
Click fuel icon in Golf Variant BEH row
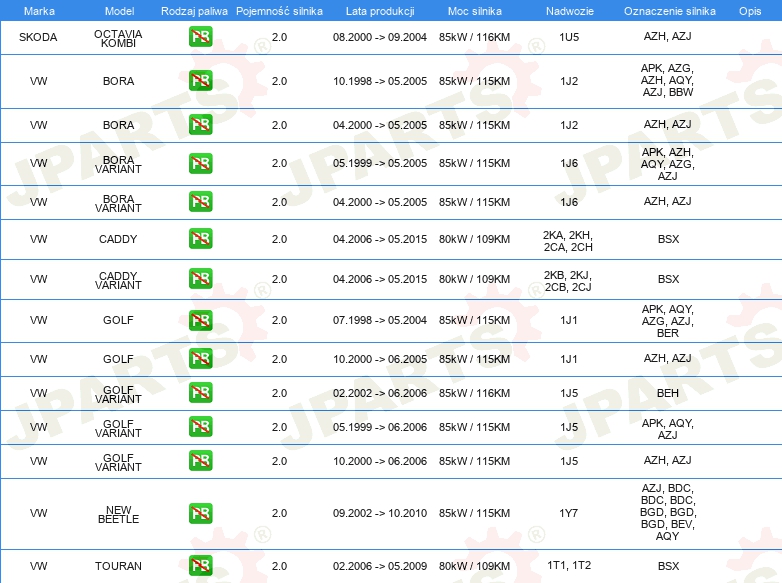[x=200, y=392]
